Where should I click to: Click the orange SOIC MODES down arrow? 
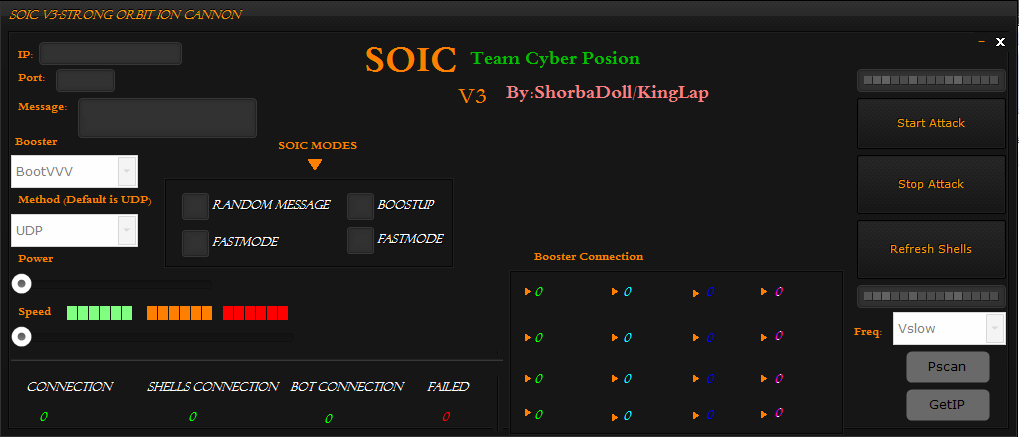tap(315, 165)
